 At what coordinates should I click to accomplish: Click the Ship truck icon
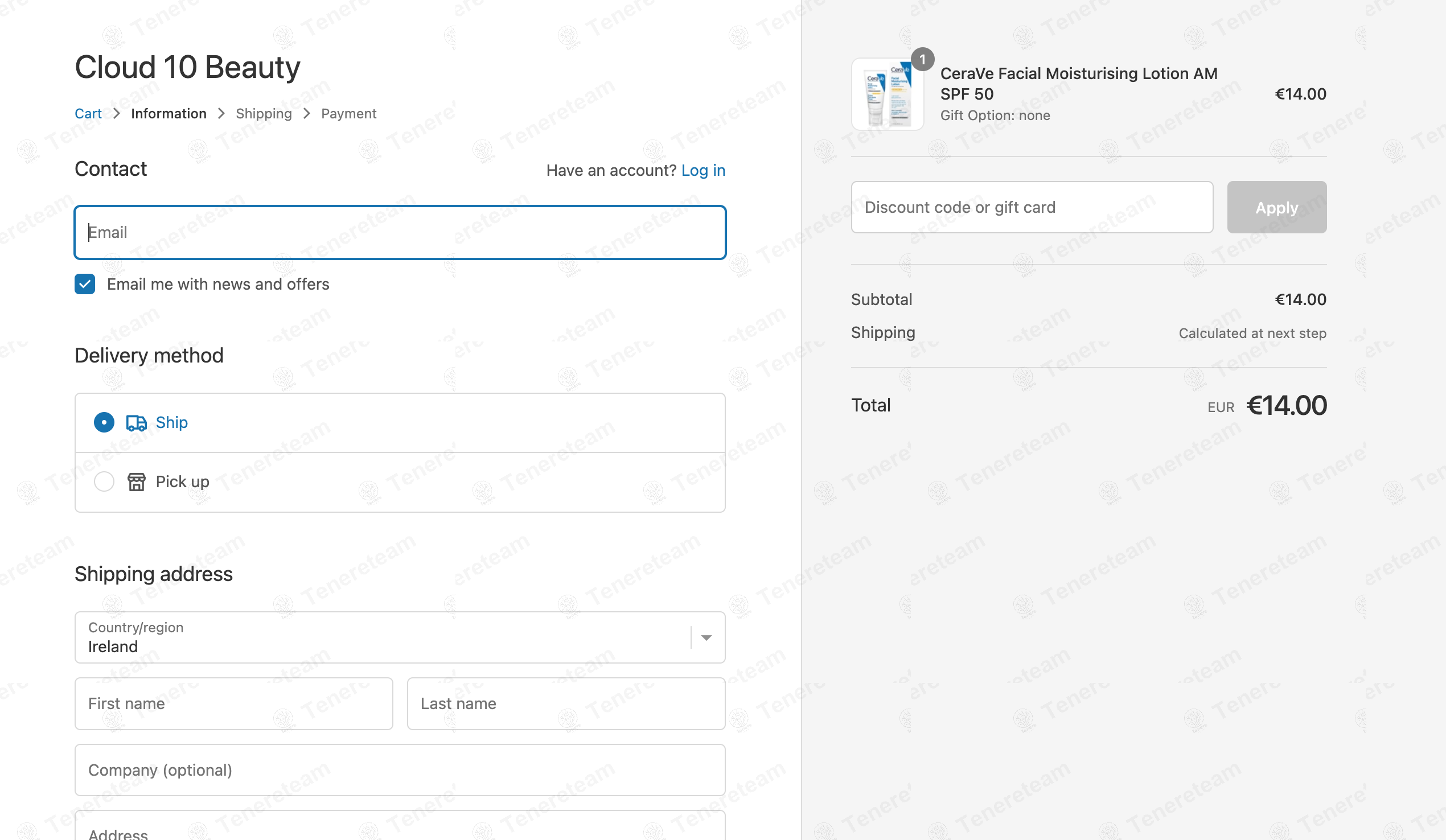point(136,423)
